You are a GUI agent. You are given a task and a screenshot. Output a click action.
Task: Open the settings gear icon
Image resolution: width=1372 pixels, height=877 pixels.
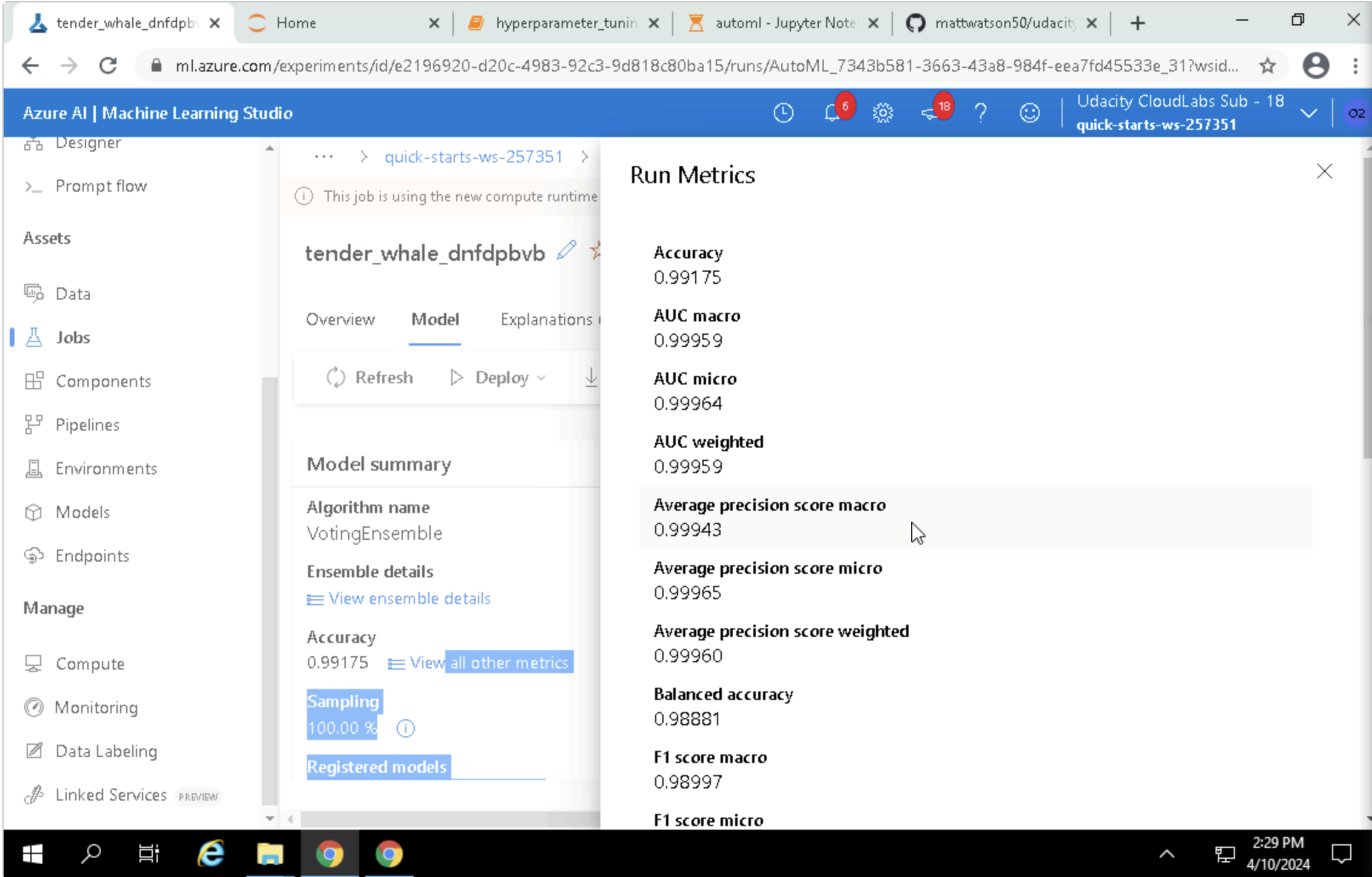click(883, 113)
